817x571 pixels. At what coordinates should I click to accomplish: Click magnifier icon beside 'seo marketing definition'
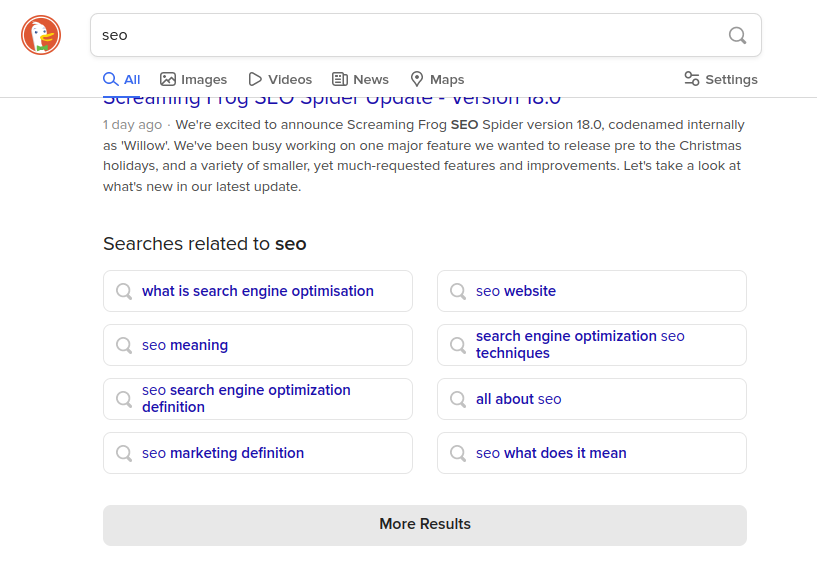pos(124,453)
